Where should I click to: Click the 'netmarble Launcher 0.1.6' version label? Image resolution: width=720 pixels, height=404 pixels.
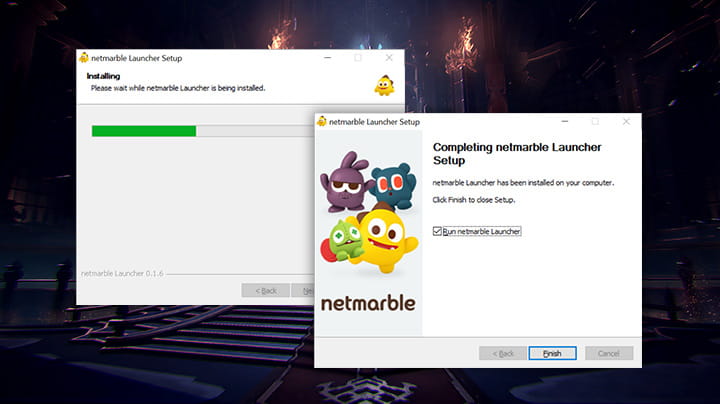[x=121, y=272]
